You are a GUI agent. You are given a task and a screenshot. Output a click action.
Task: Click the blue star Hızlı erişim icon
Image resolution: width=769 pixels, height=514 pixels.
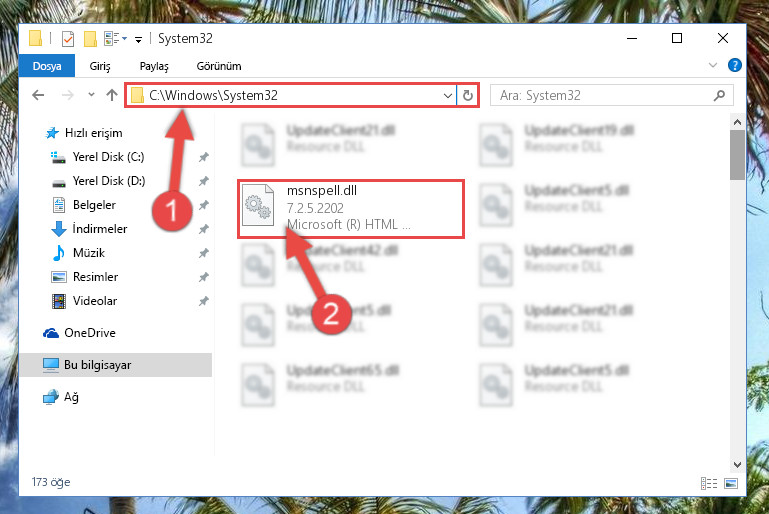pyautogui.click(x=51, y=133)
